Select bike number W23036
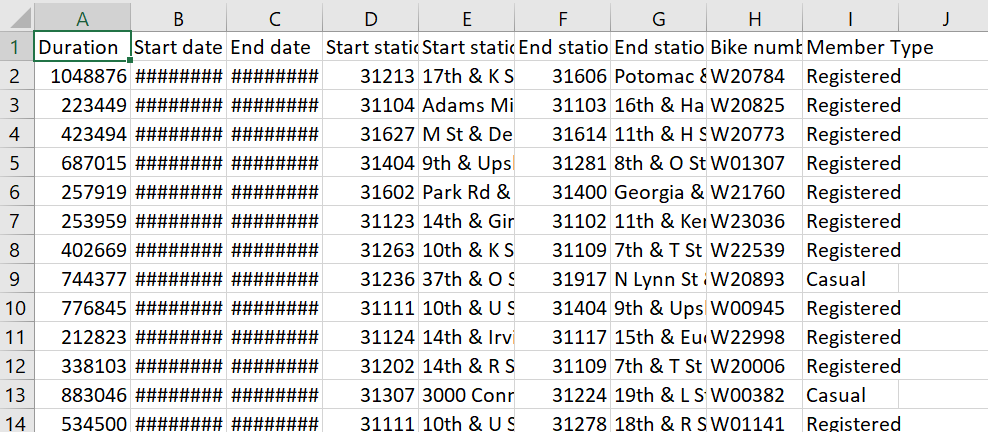The width and height of the screenshot is (988, 432). tap(755, 221)
